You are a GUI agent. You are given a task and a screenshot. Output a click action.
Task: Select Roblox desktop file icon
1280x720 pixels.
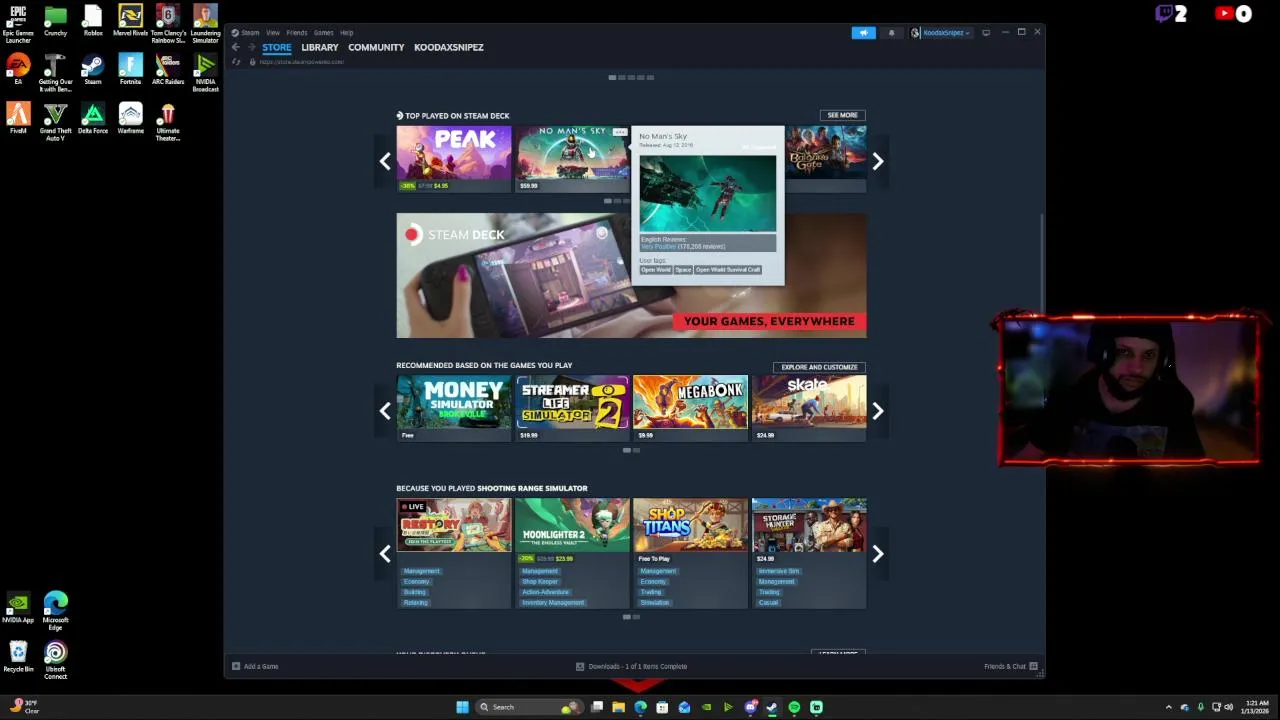click(93, 20)
